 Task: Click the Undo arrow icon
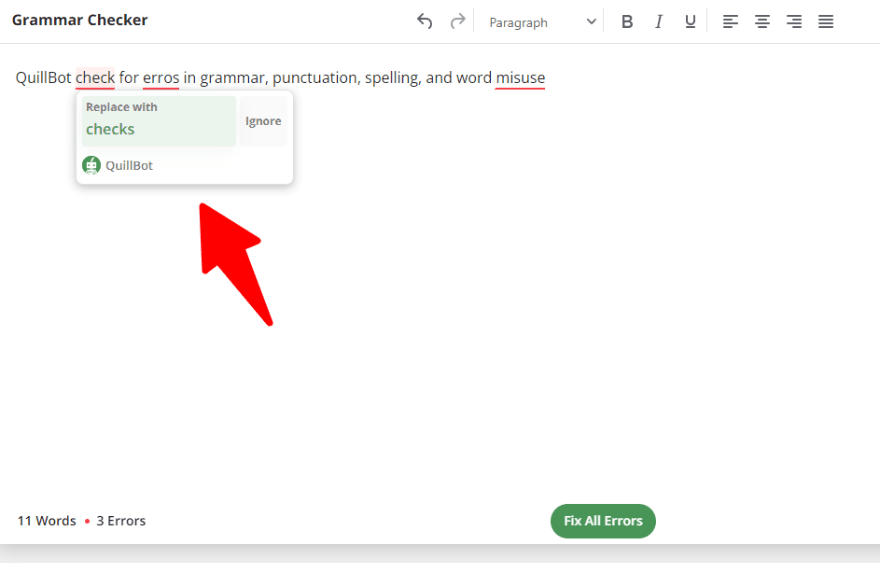(x=425, y=21)
